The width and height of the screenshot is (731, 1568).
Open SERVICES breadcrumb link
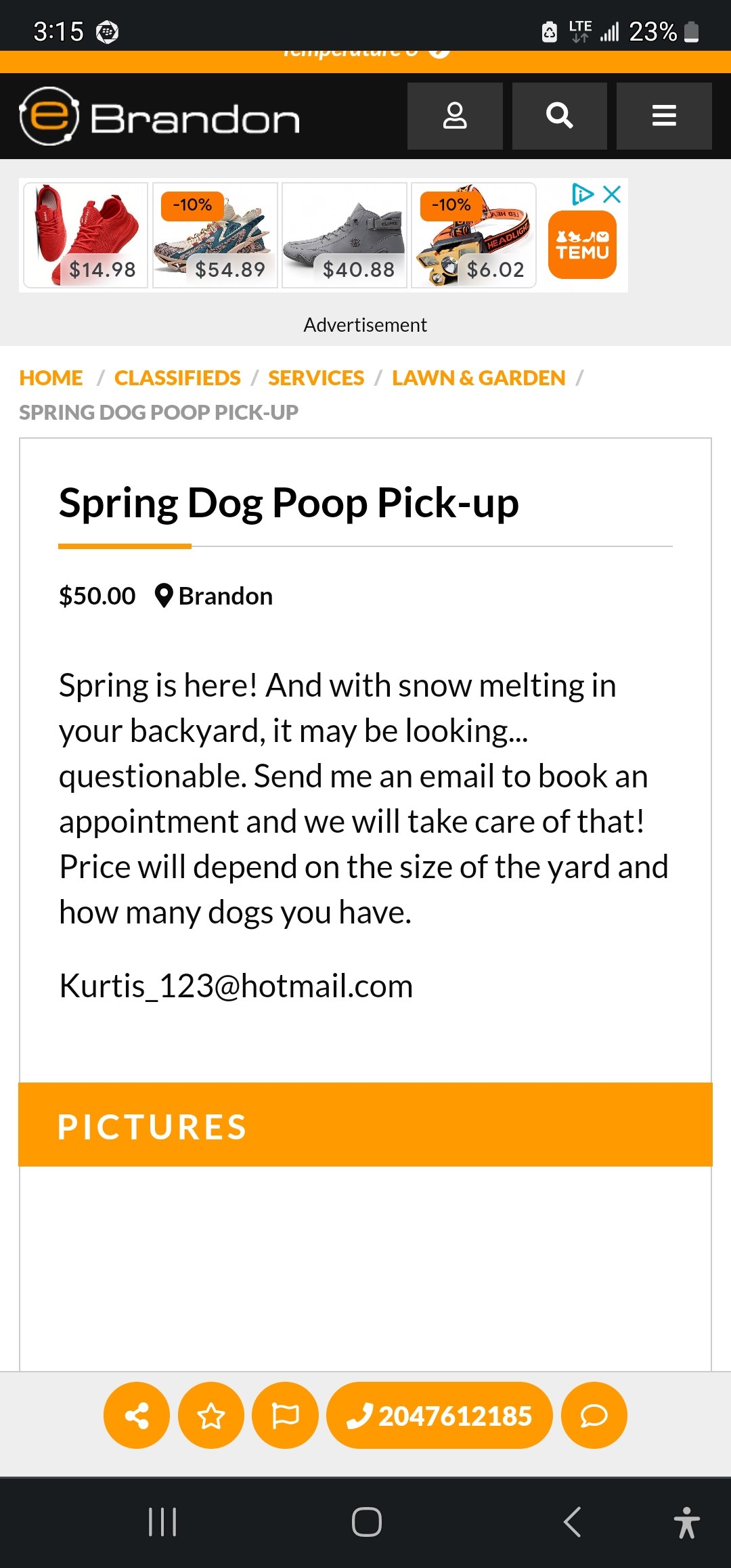click(x=316, y=378)
